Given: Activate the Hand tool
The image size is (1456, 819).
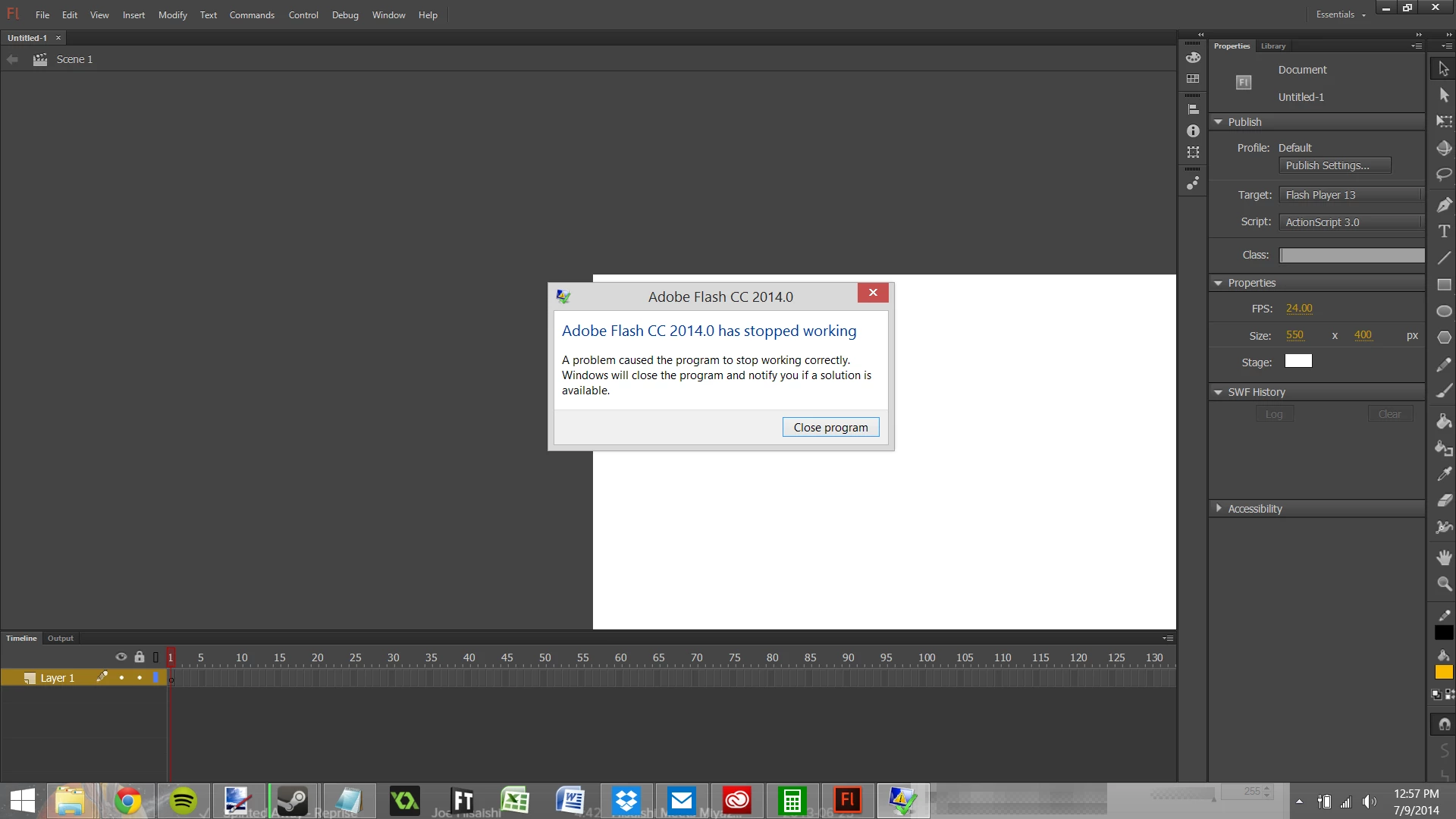Looking at the screenshot, I should [x=1444, y=557].
